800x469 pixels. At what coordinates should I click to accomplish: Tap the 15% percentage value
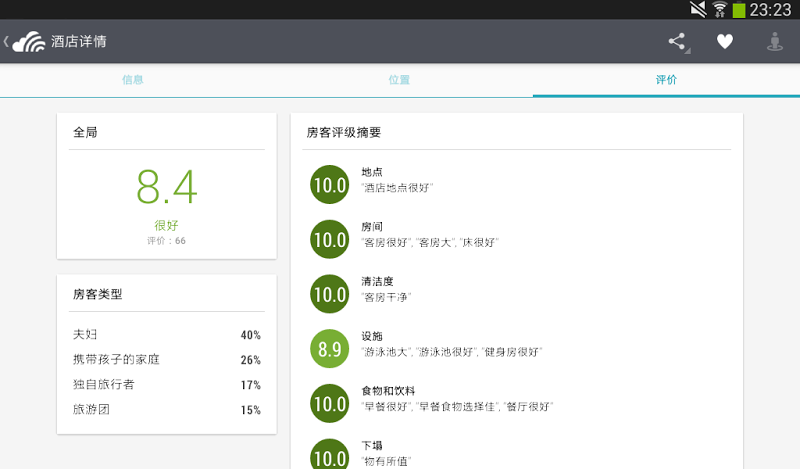251,410
